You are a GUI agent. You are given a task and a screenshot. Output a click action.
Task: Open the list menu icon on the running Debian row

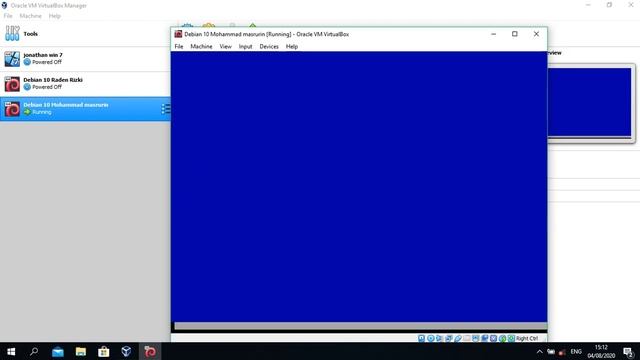165,109
